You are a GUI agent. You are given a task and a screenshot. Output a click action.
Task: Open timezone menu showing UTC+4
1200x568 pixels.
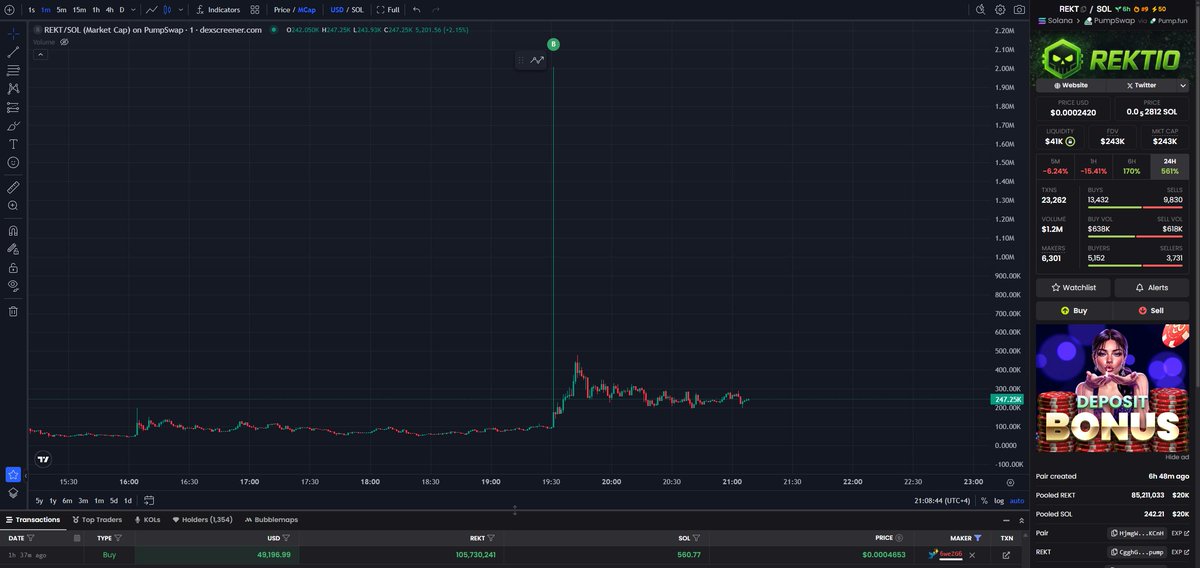pyautogui.click(x=944, y=500)
